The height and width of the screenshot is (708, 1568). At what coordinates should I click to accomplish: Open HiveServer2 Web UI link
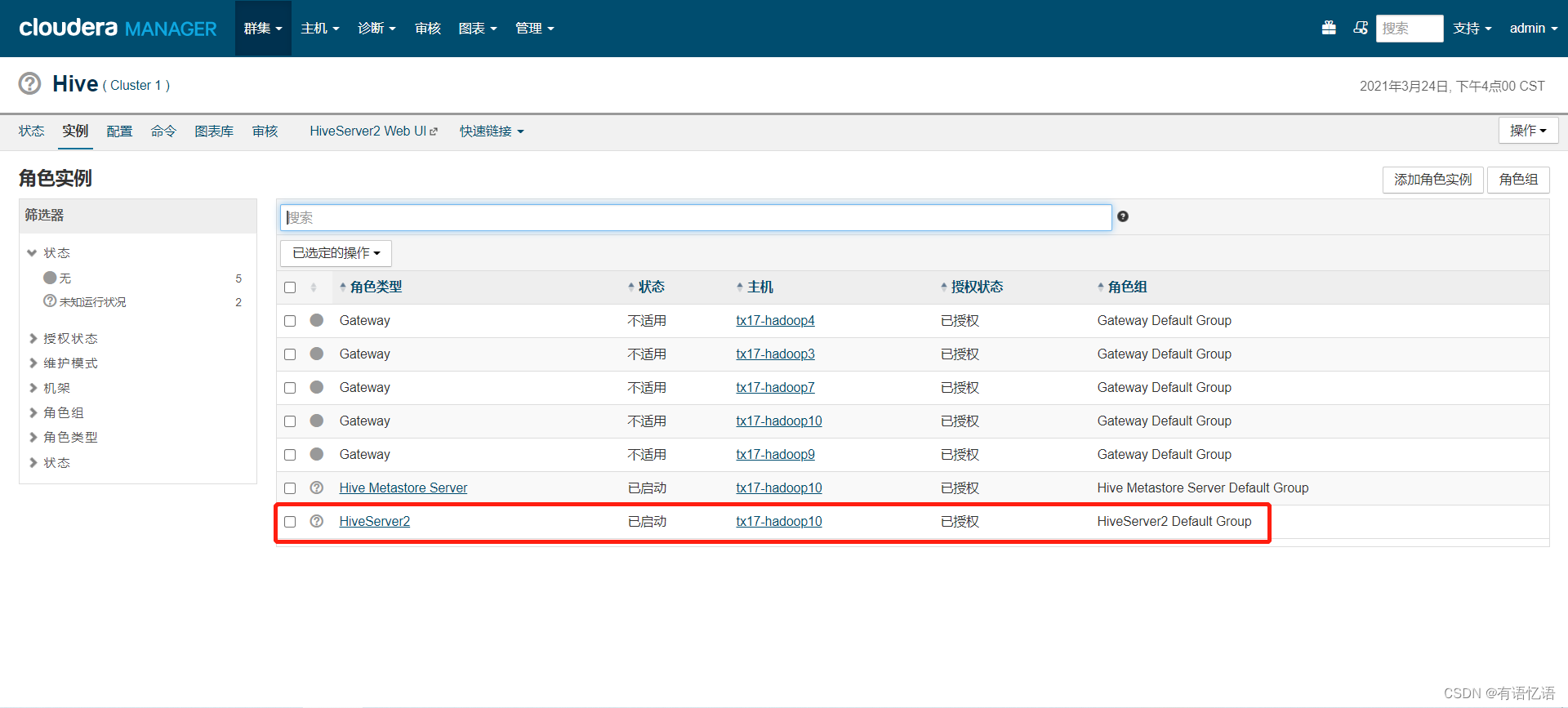[x=373, y=131]
